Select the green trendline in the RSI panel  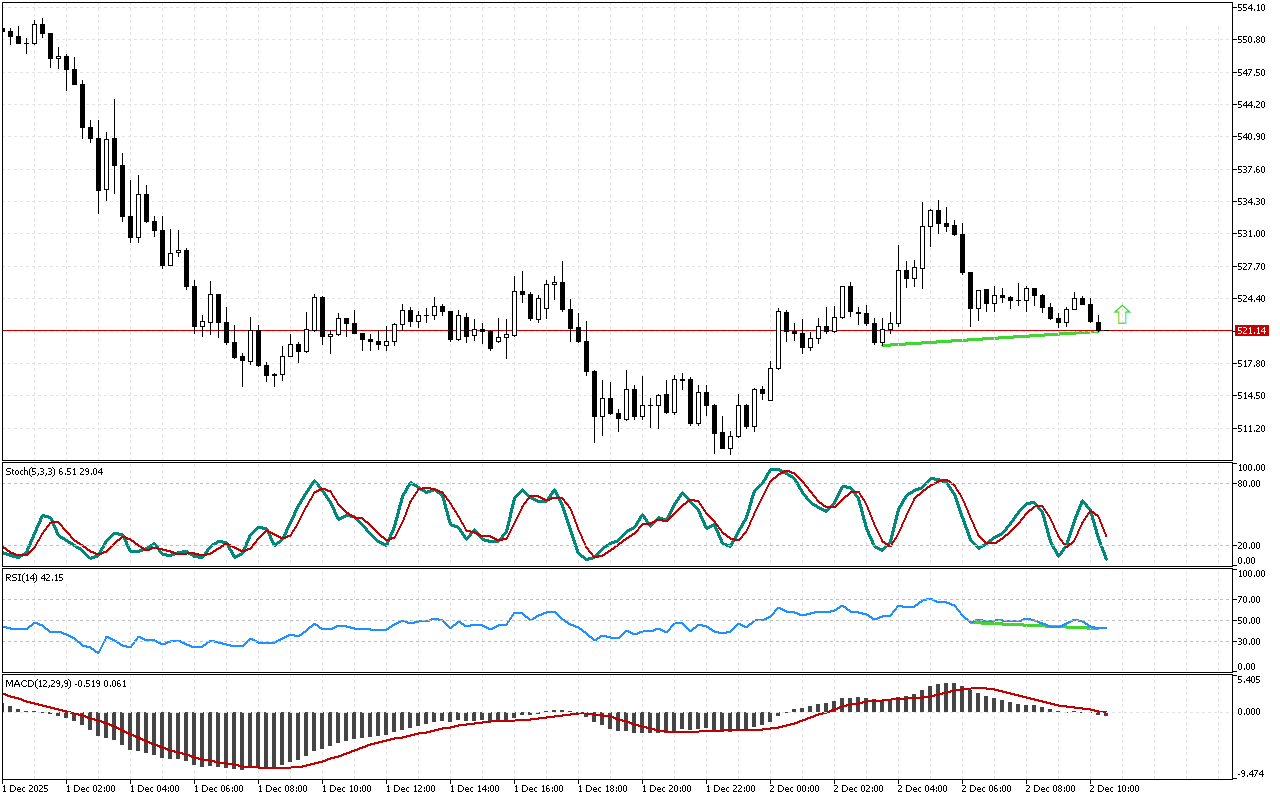[1030, 625]
